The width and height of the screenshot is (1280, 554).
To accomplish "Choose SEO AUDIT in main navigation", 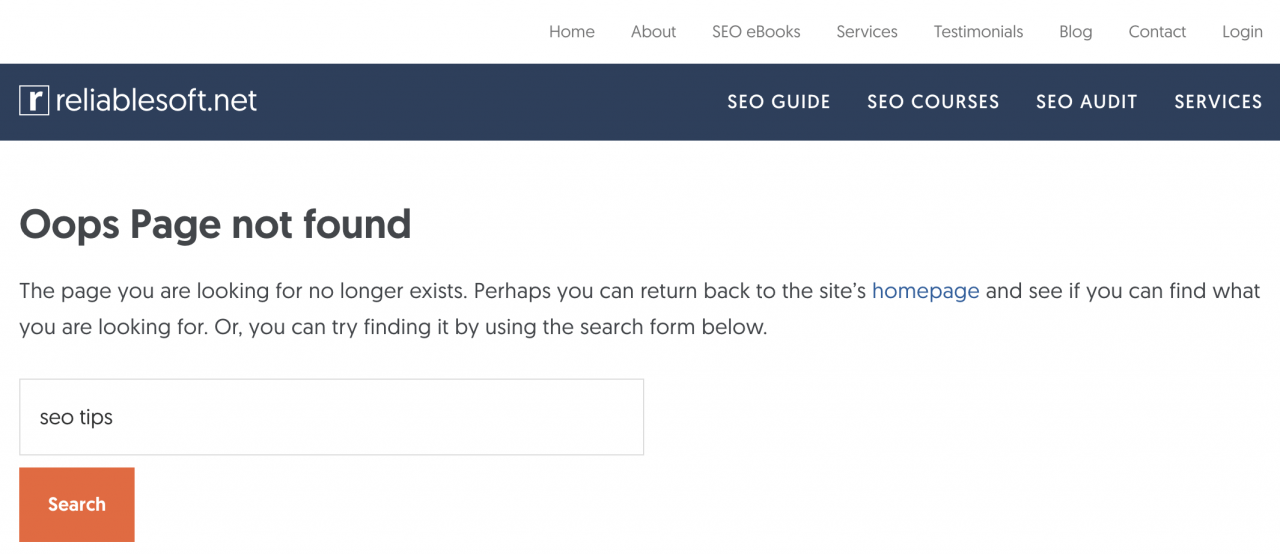I will [x=1087, y=102].
